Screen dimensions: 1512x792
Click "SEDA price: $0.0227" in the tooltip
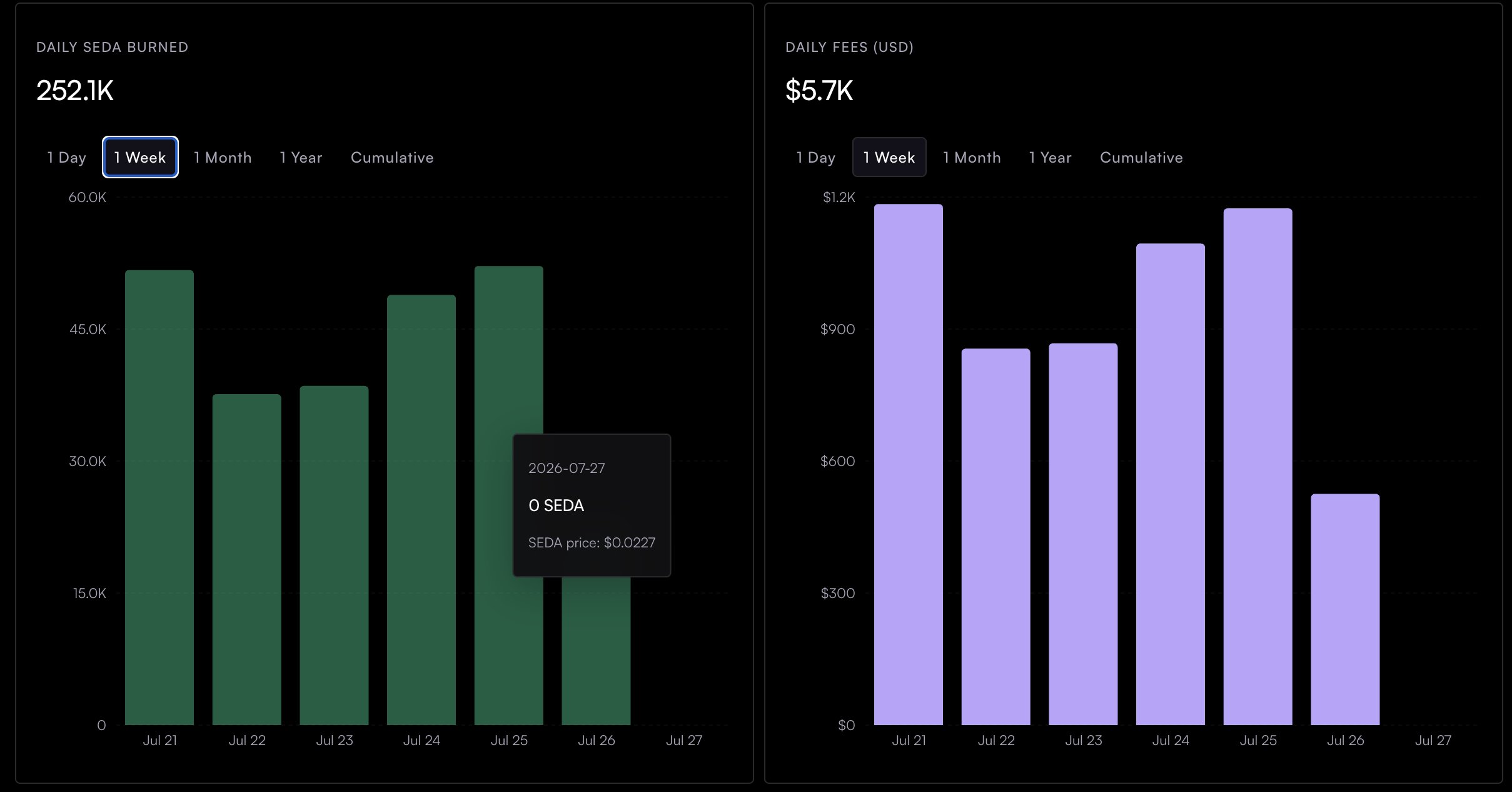(x=592, y=542)
